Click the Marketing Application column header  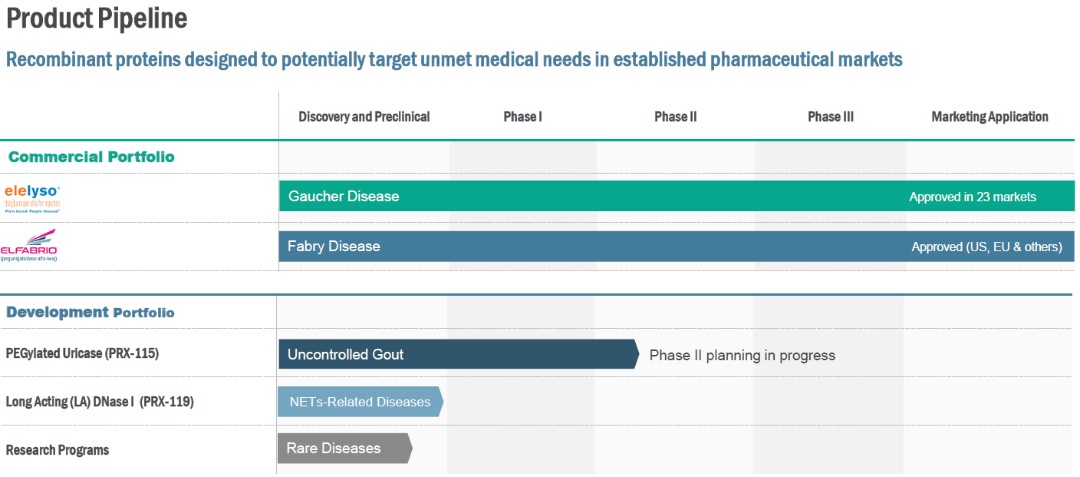pos(990,117)
